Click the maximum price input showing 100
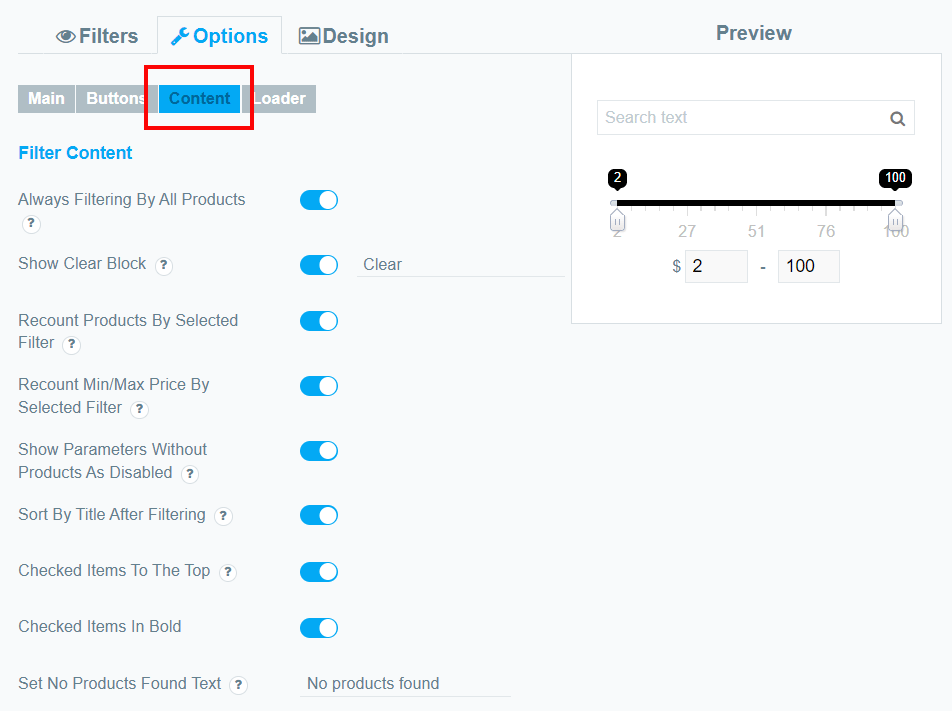Viewport: 952px width, 711px height. pos(809,266)
